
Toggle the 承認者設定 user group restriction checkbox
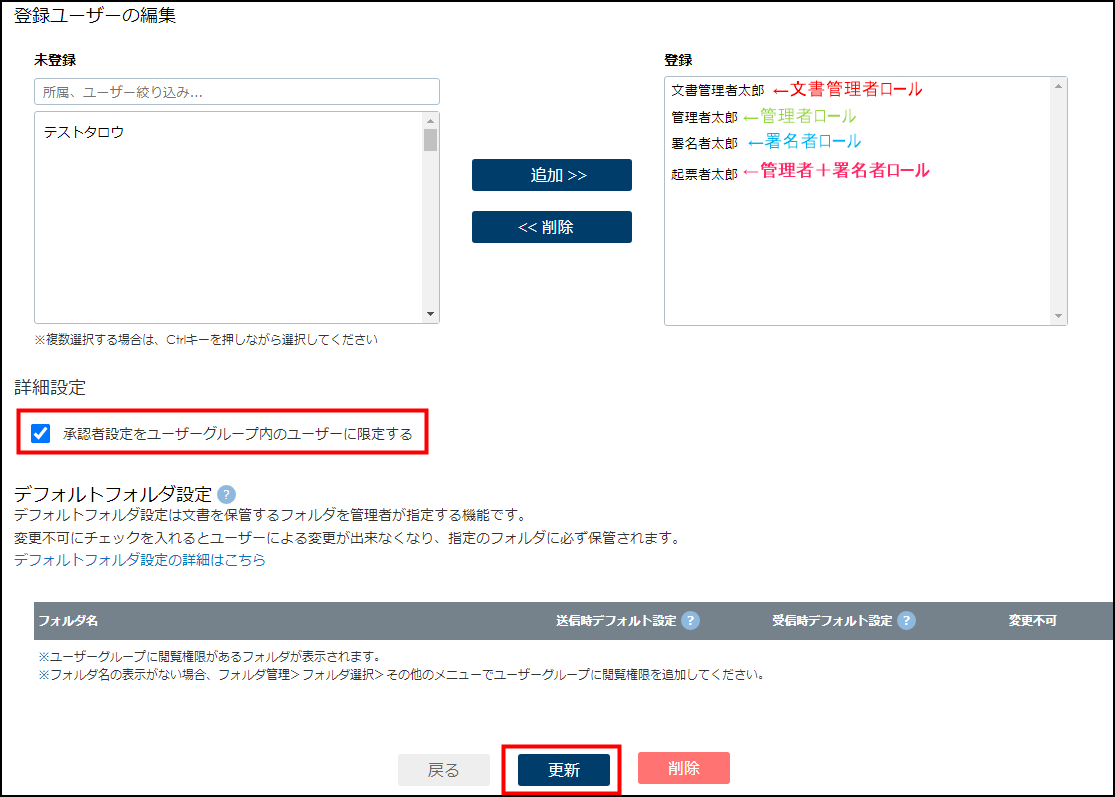(x=41, y=434)
